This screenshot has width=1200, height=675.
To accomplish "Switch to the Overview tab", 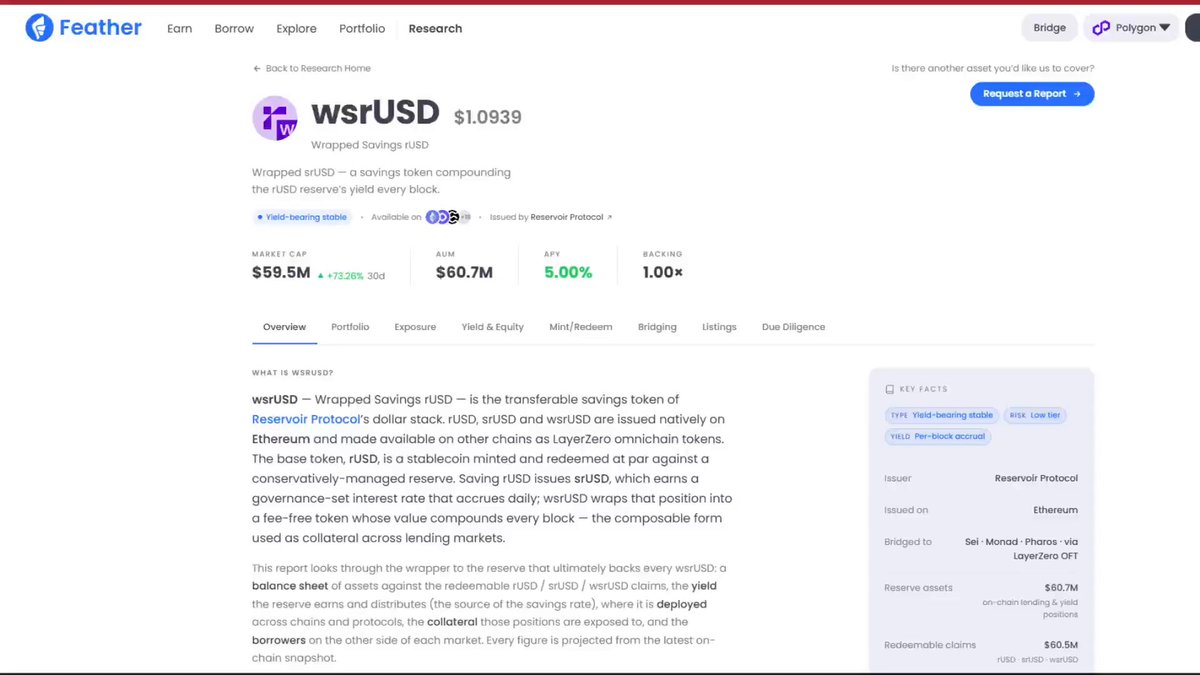I will pyautogui.click(x=284, y=327).
